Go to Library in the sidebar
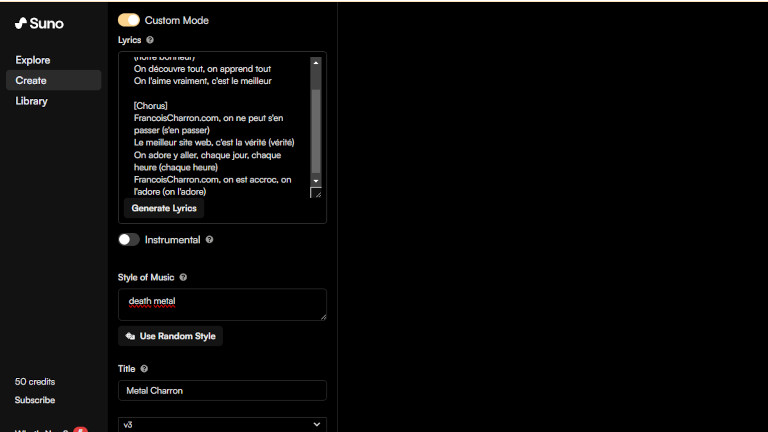This screenshot has height=432, width=768. point(32,101)
